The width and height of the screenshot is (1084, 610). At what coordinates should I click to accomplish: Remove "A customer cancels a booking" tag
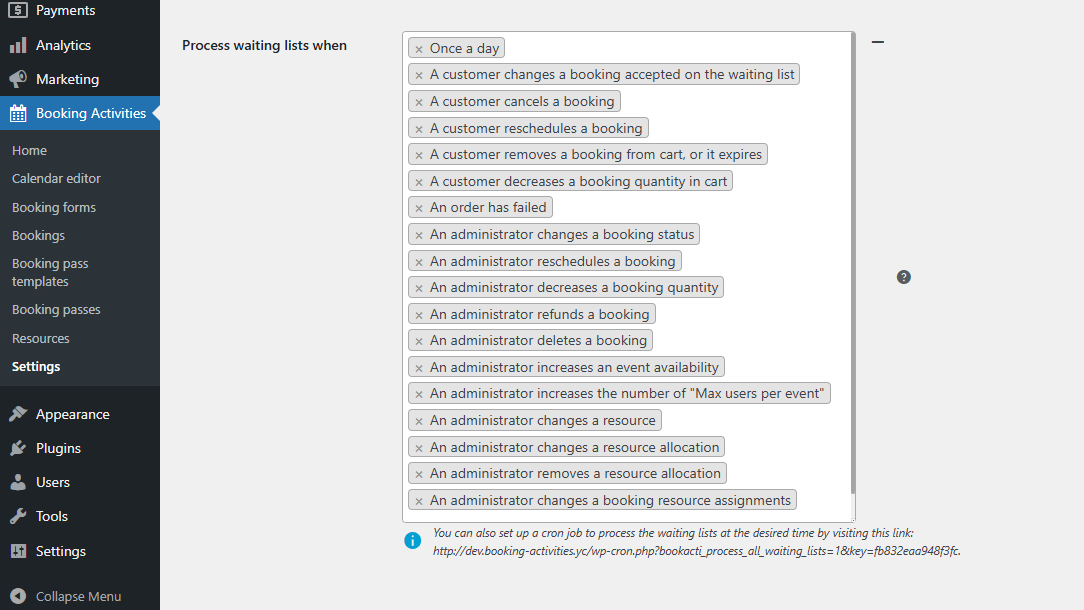click(419, 102)
